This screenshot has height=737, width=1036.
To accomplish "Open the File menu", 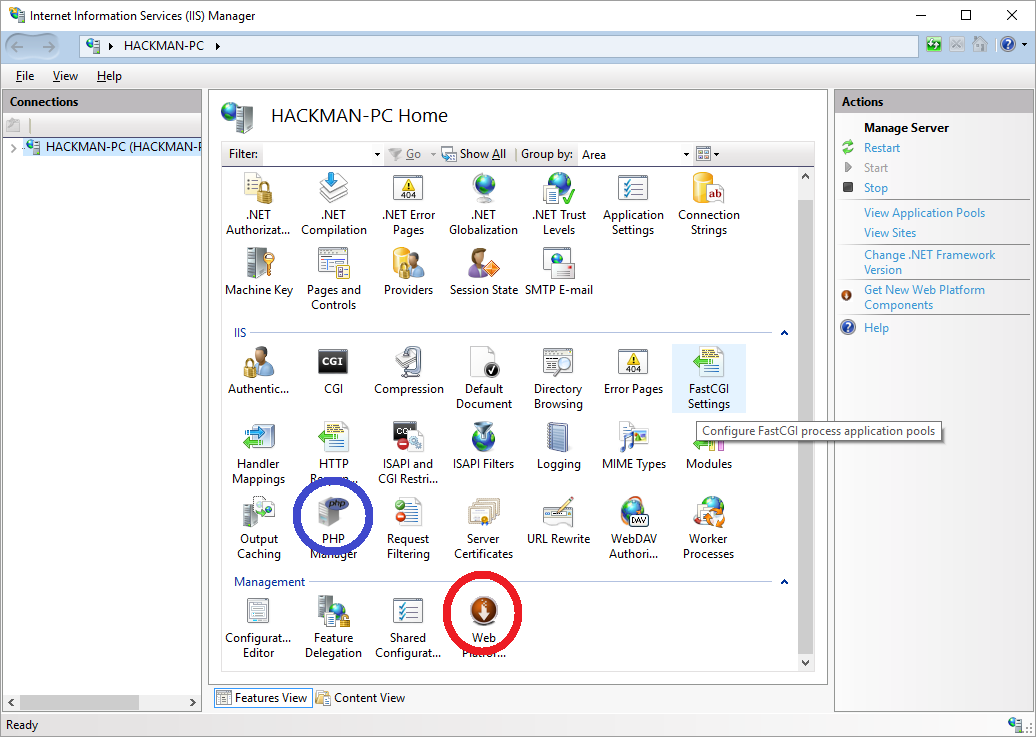I will coord(25,76).
